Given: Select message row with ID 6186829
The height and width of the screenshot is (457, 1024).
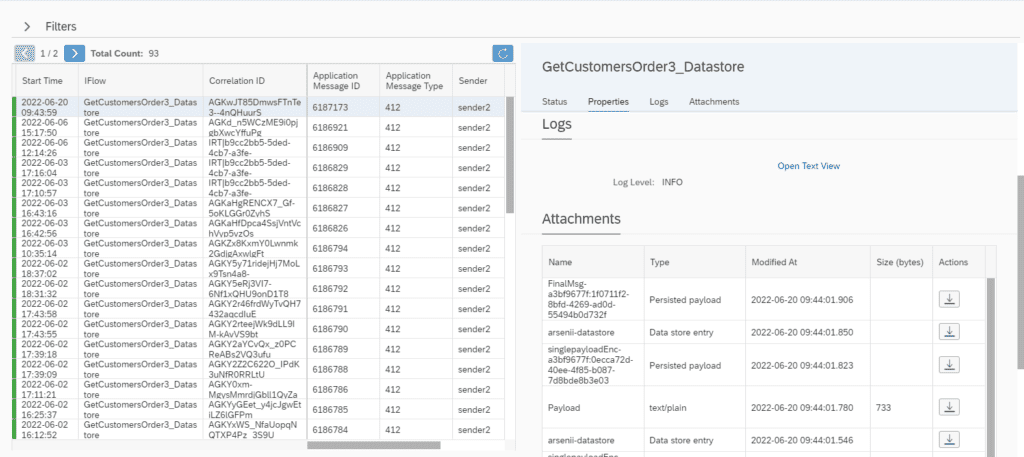Looking at the screenshot, I should point(259,168).
